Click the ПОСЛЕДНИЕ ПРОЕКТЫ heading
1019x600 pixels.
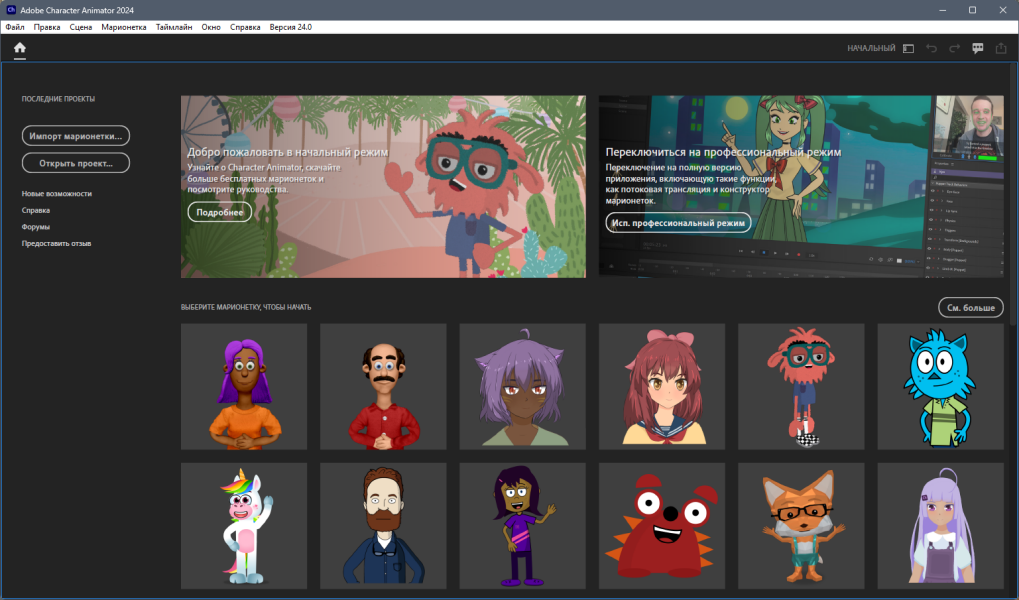(x=58, y=99)
